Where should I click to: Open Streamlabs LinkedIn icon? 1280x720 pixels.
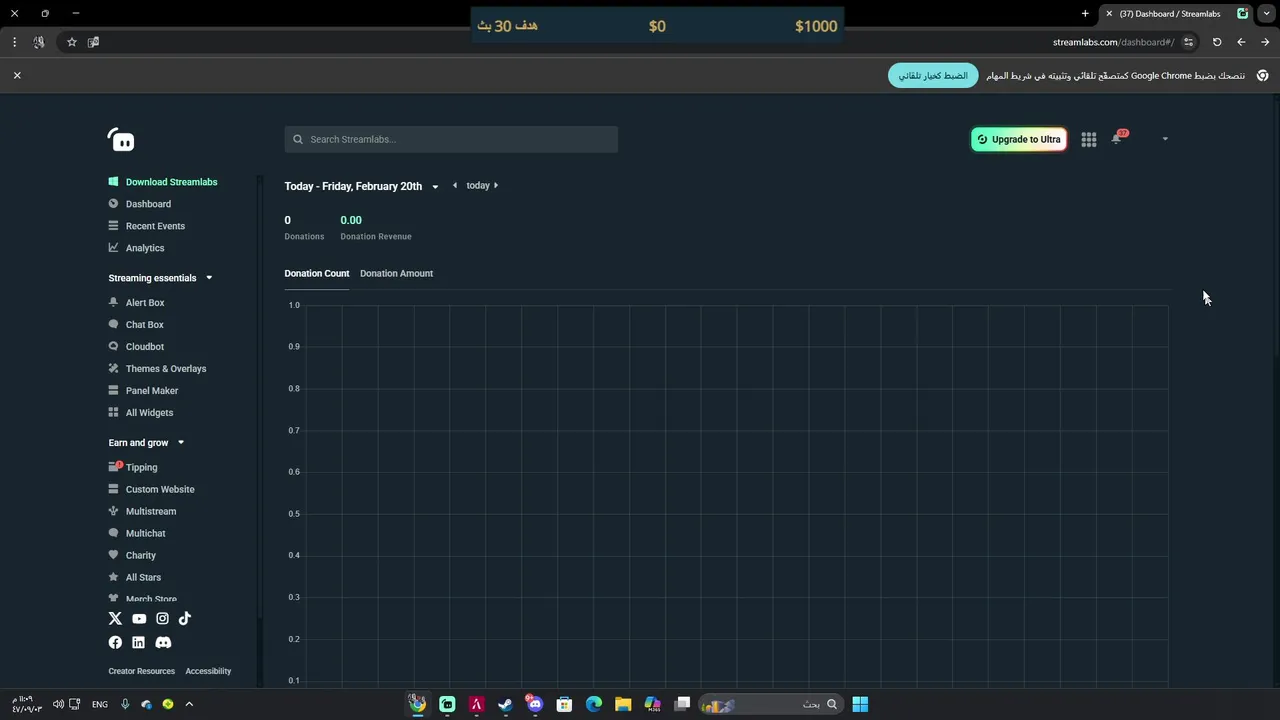pyautogui.click(x=138, y=643)
